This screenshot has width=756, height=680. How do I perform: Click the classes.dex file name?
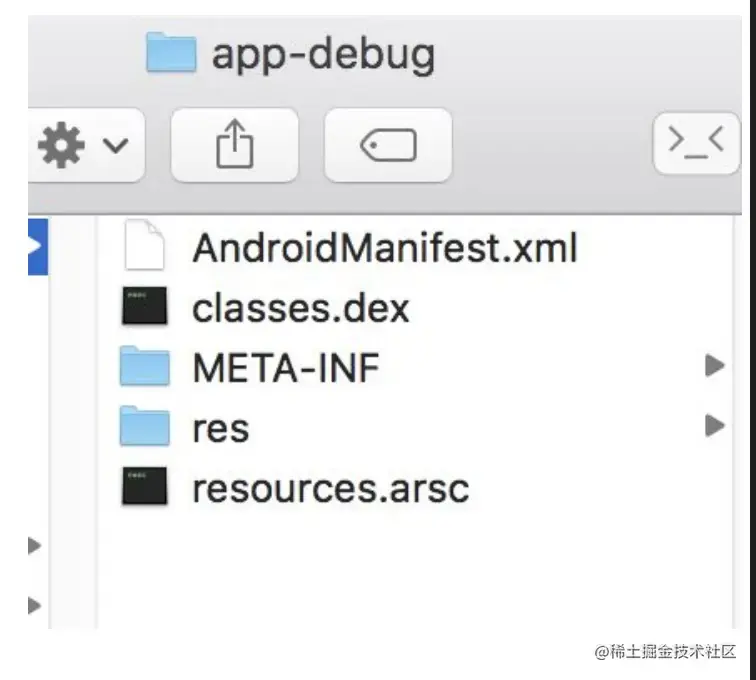[x=301, y=308]
